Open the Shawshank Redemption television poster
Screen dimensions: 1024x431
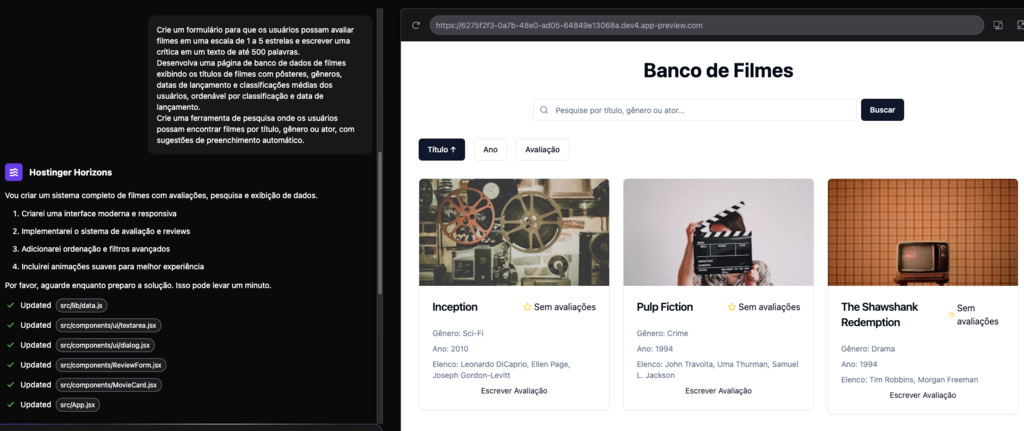(923, 232)
